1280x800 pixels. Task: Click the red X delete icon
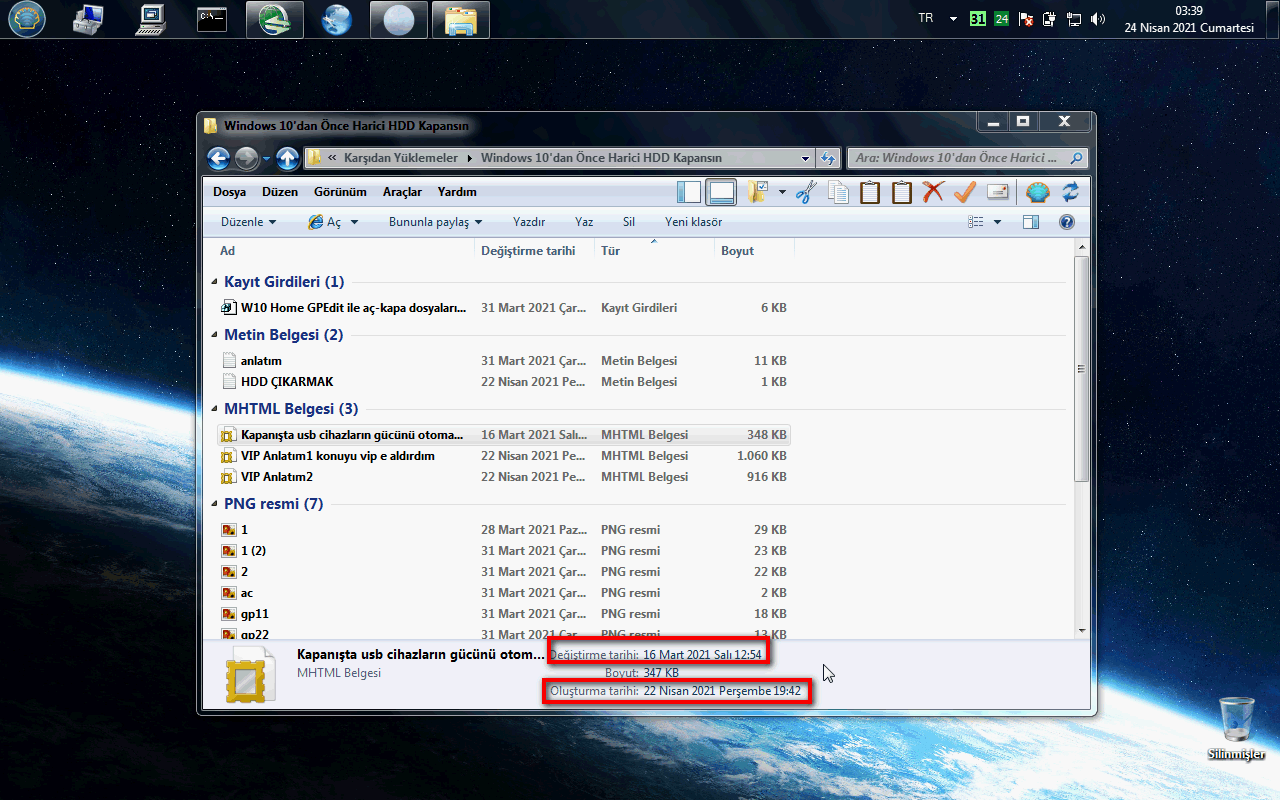tap(933, 192)
